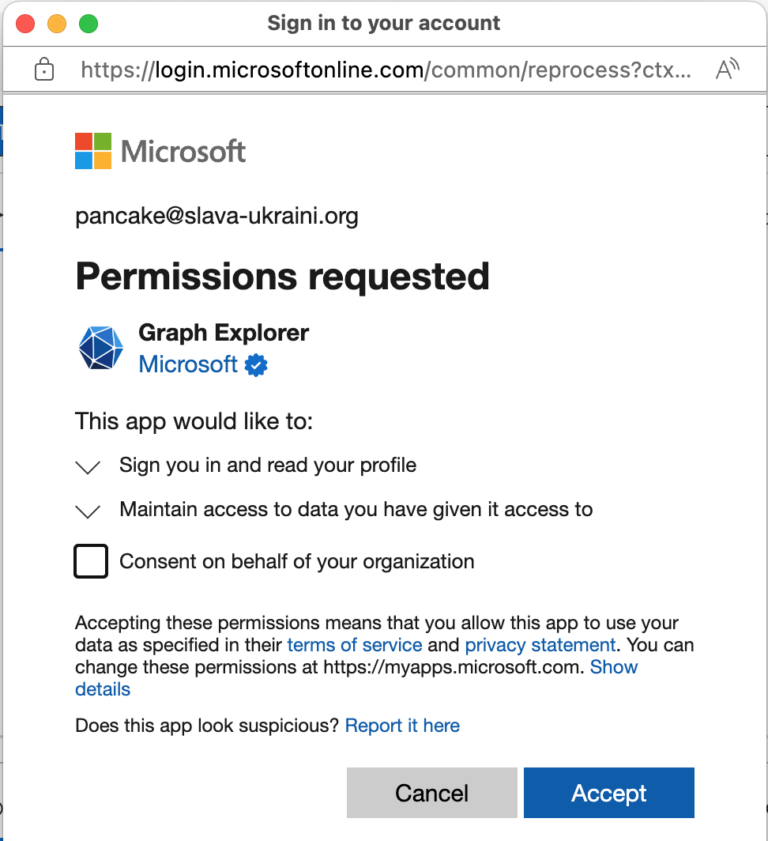Click the Graph Explorer app icon
This screenshot has width=768, height=841.
(100, 348)
